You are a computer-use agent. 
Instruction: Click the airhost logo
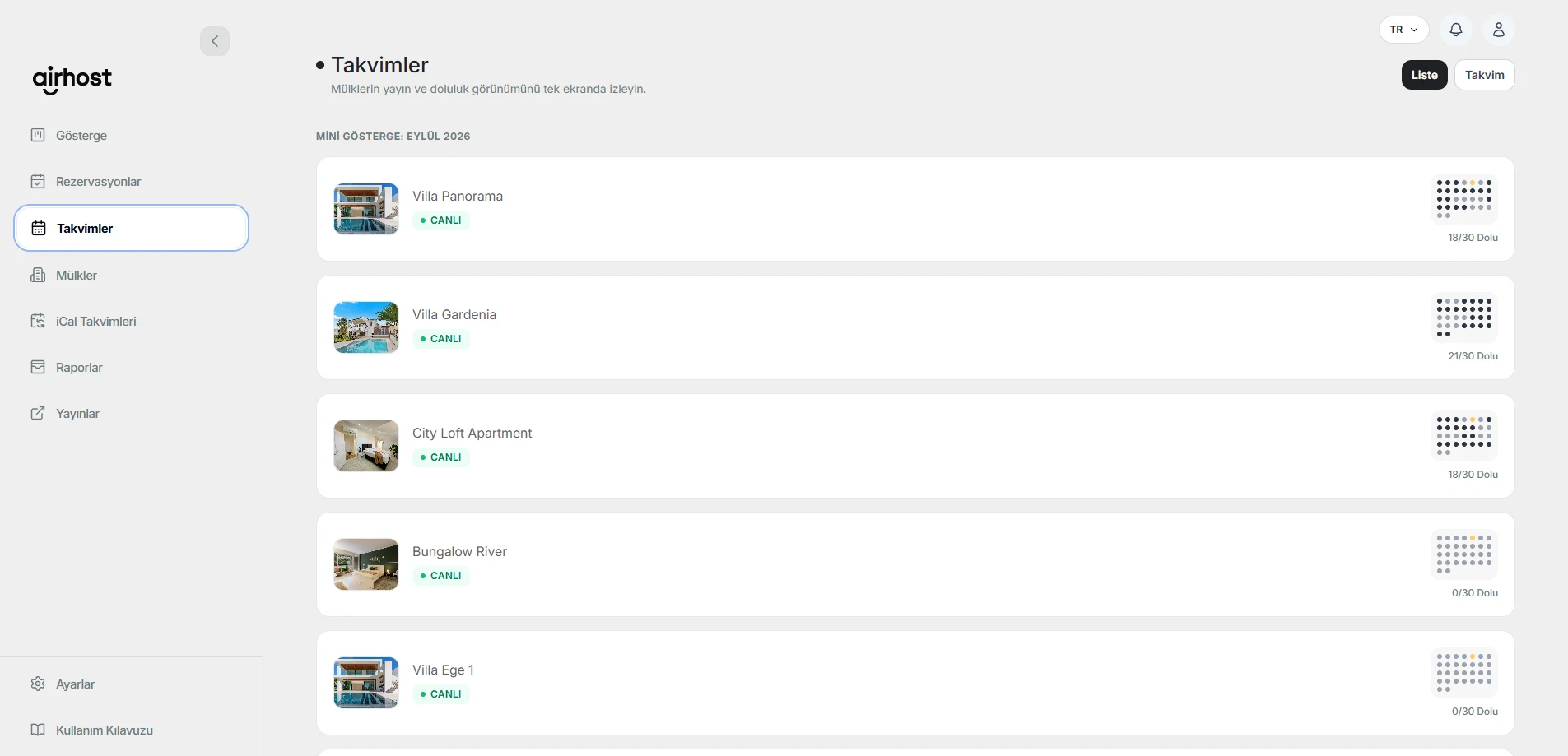(72, 80)
